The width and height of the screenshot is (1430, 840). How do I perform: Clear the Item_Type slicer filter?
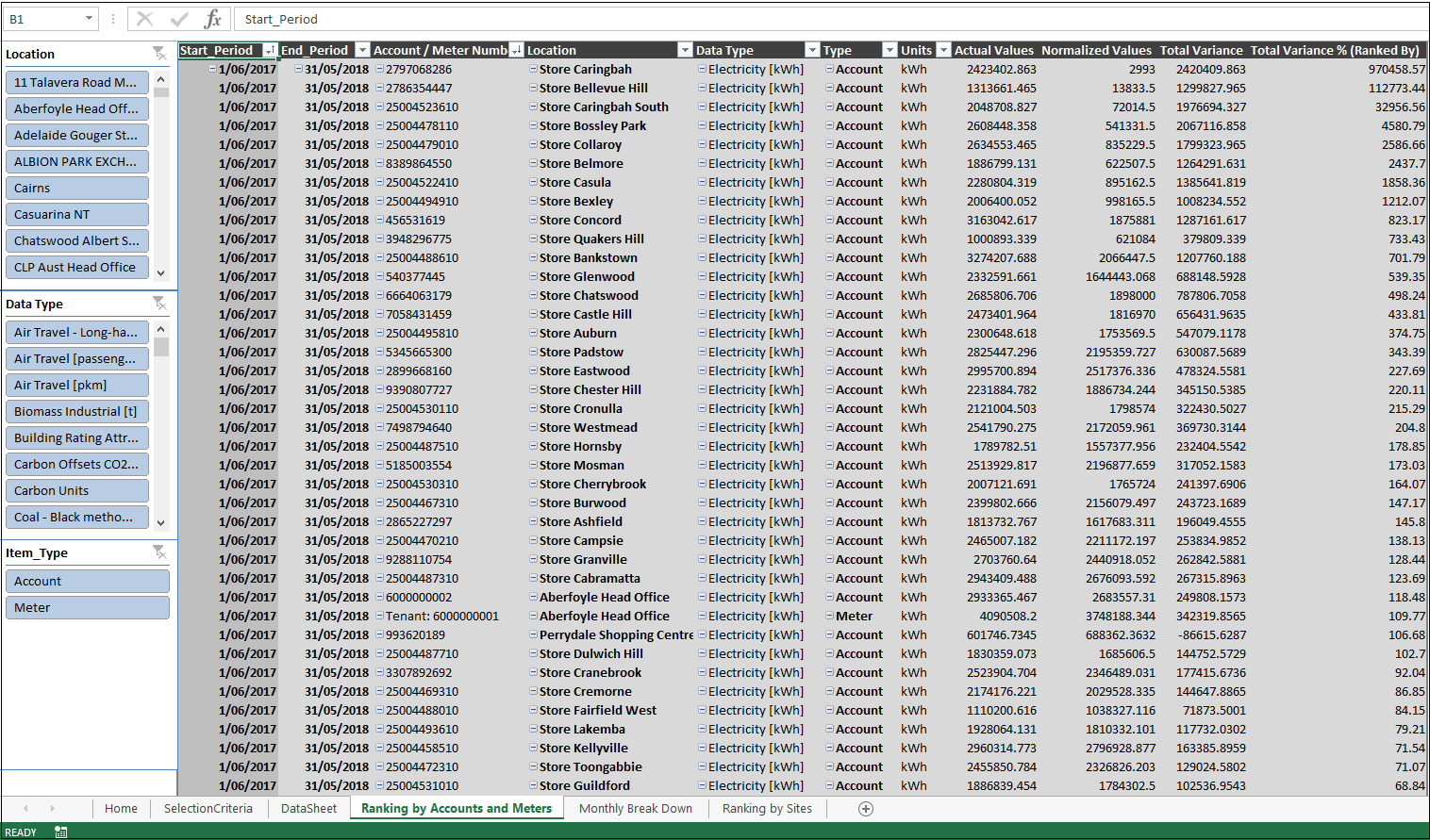pyautogui.click(x=159, y=552)
